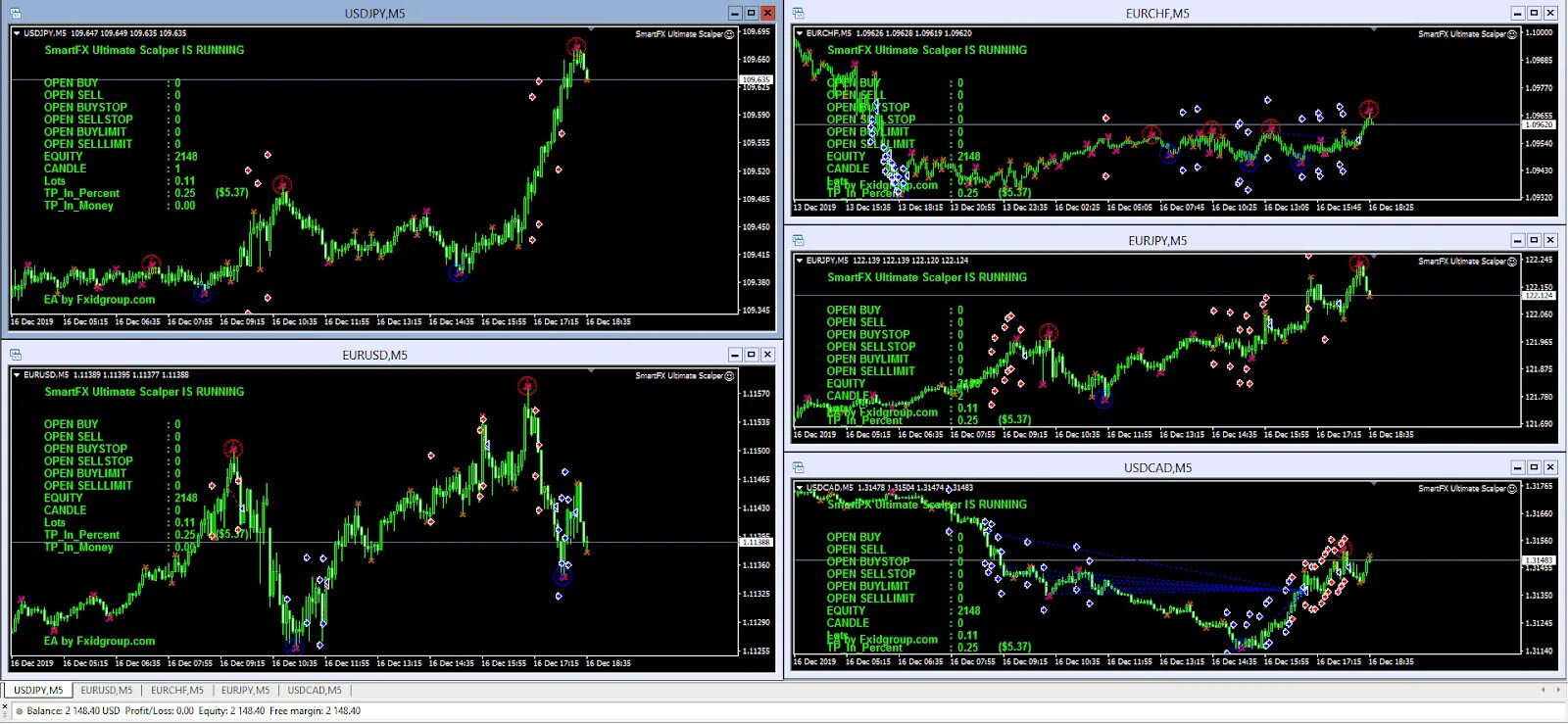1568x724 pixels.
Task: Click the EURCHF,M5 window title bar
Action: [x=1157, y=14]
